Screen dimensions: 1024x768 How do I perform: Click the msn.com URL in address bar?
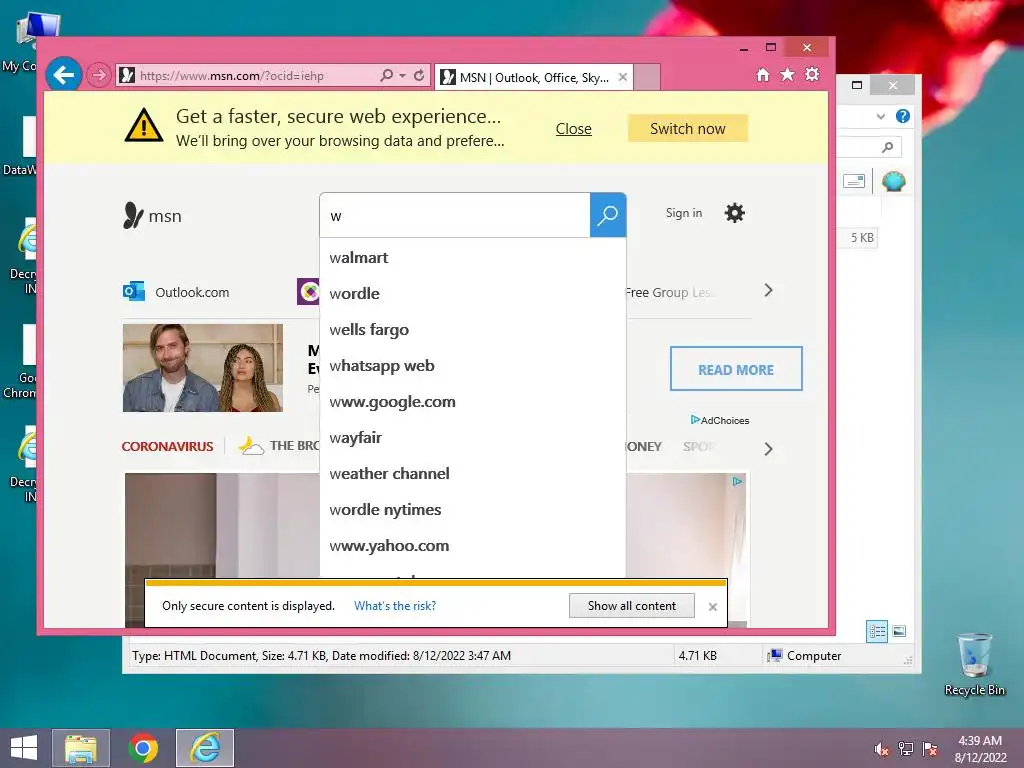click(232, 76)
